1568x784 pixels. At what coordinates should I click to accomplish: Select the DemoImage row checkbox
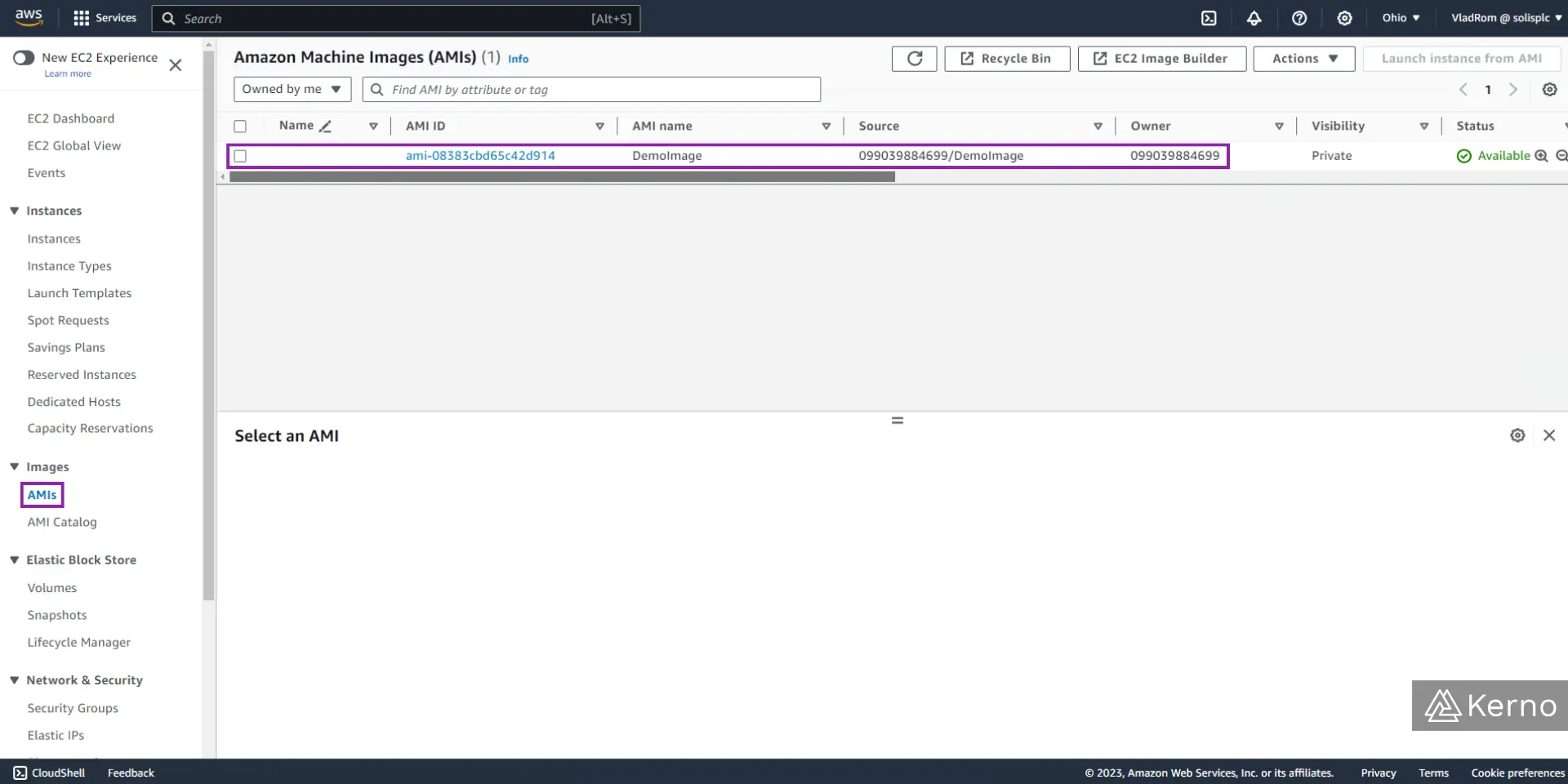[x=240, y=155]
